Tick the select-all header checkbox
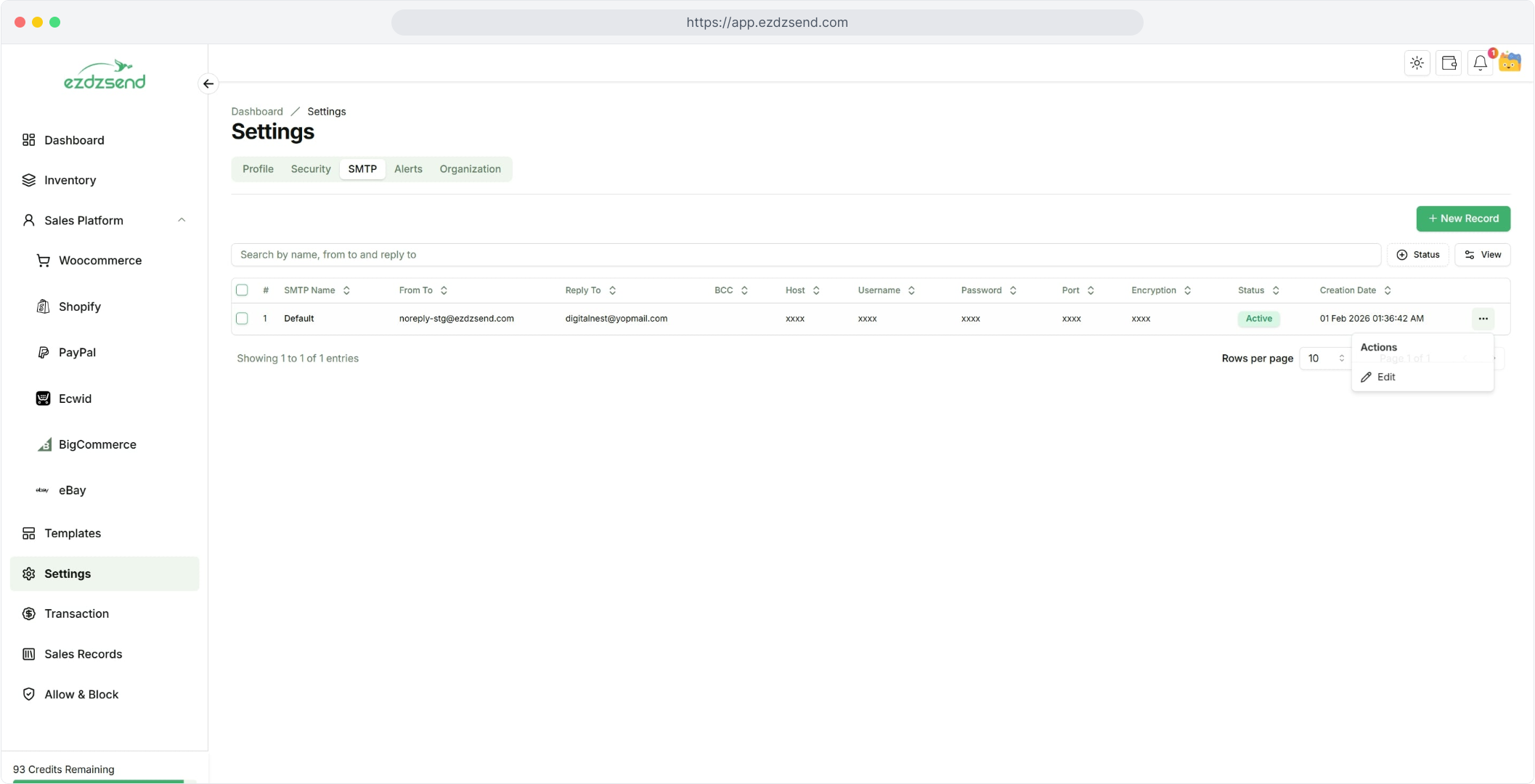This screenshot has width=1535, height=784. [x=242, y=290]
